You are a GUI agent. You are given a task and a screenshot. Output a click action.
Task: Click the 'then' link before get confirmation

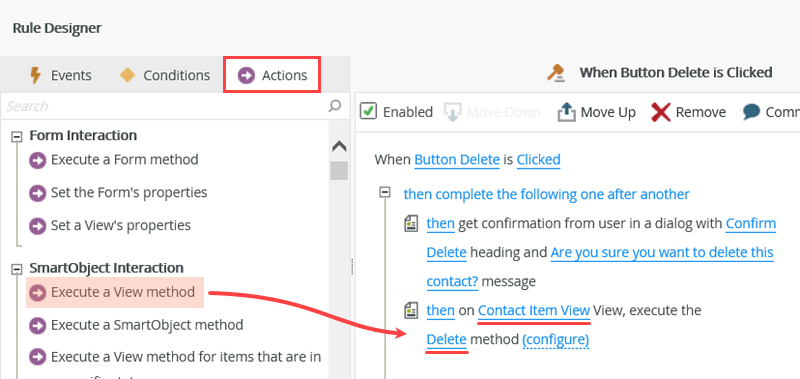pos(440,224)
